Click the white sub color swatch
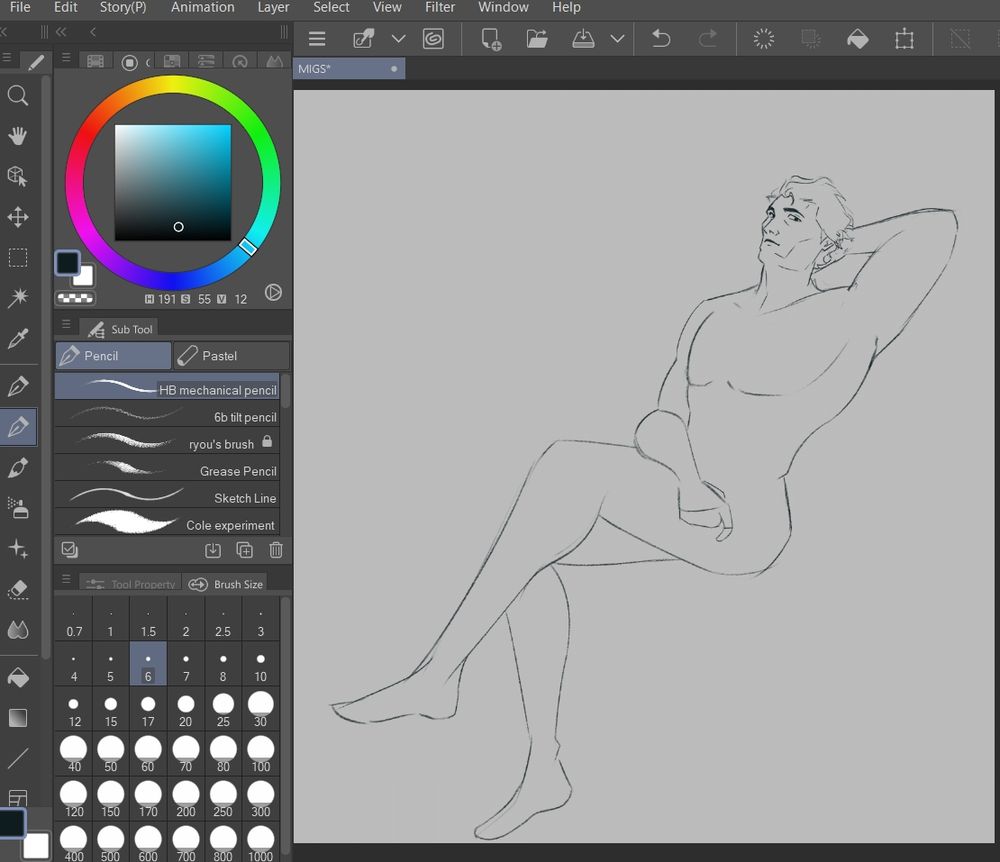Viewport: 1000px width, 862px height. [84, 277]
